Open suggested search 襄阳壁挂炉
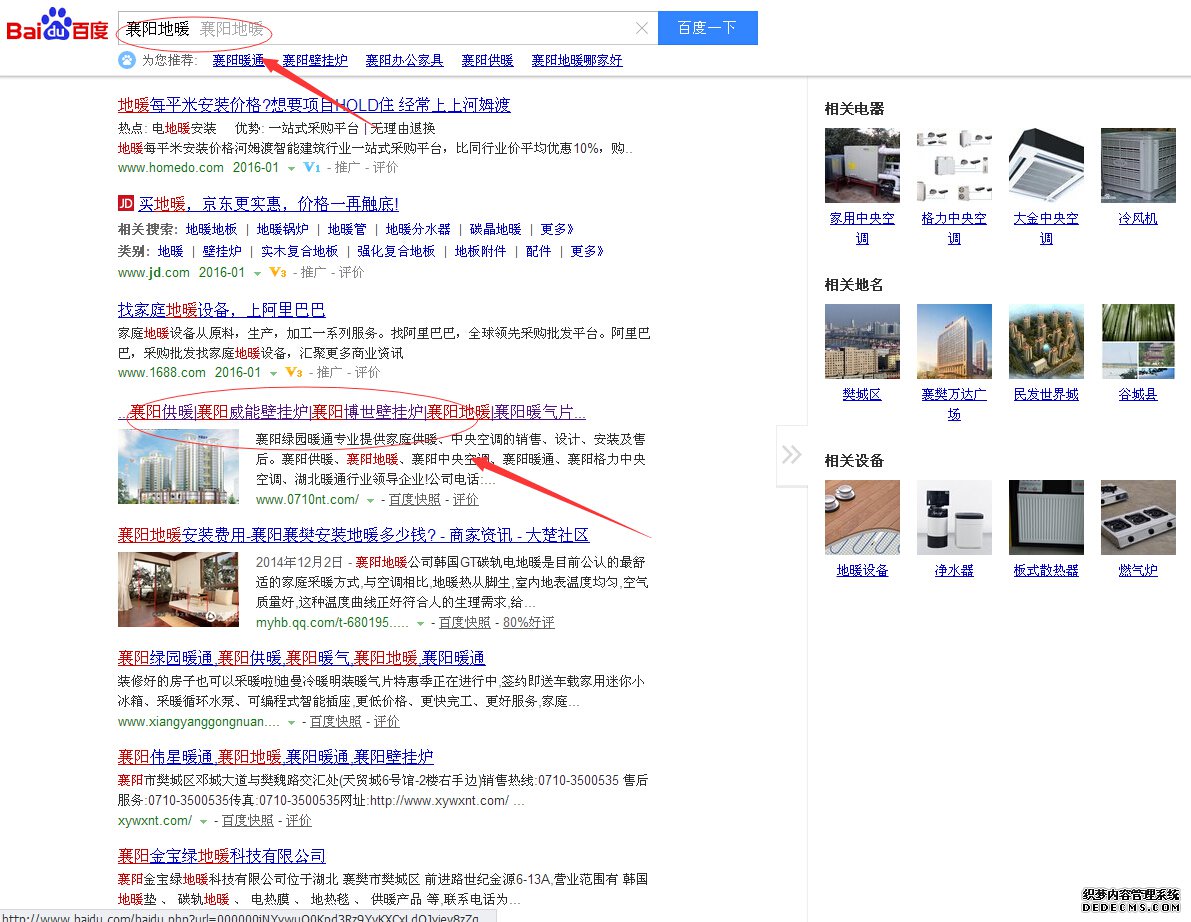Screen dimensions: 1191x922 pos(315,60)
